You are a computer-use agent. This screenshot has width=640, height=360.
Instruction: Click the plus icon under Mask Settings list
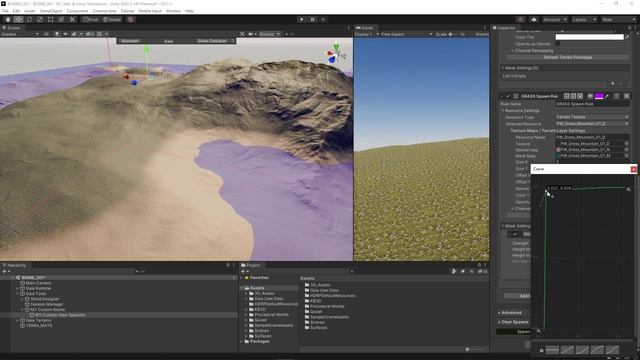click(612, 83)
